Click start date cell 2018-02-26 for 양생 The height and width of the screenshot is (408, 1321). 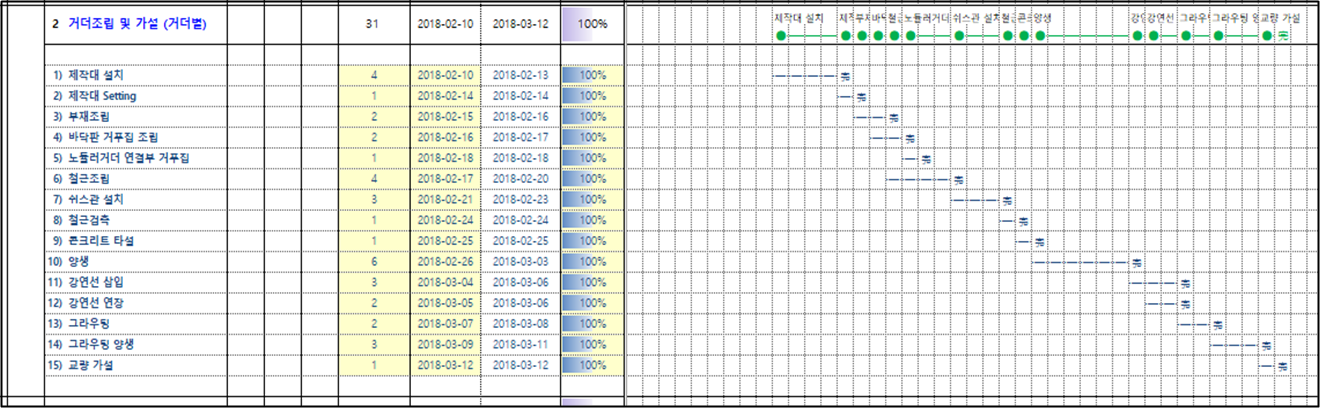coord(443,262)
